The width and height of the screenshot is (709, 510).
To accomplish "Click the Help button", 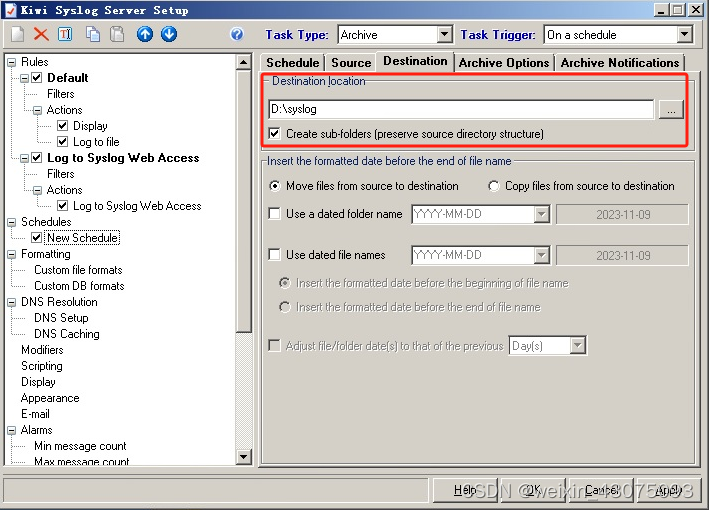I will (x=465, y=490).
